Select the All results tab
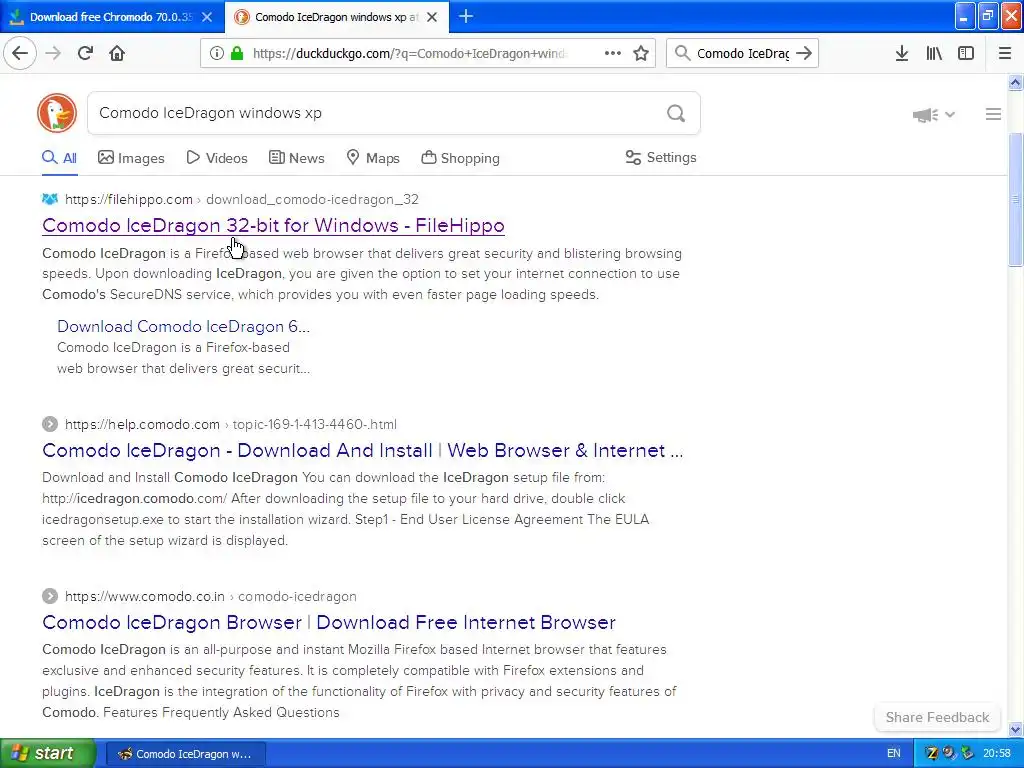This screenshot has height=768, width=1024. 59,158
